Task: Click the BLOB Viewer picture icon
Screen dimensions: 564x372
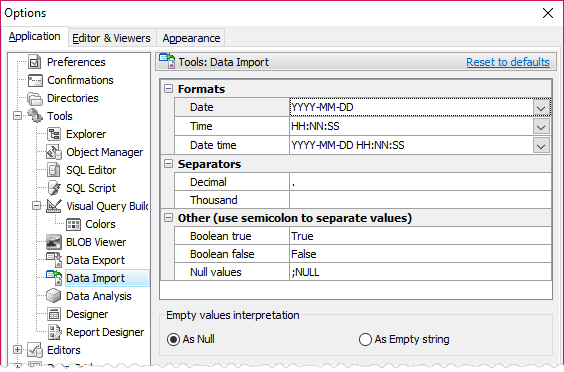Action: click(x=54, y=242)
